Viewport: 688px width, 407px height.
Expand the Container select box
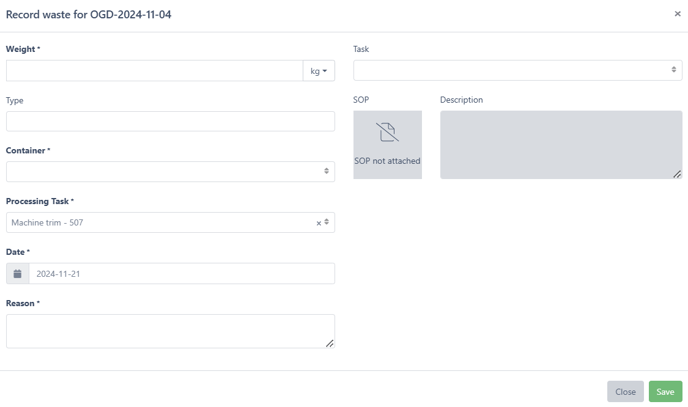pyautogui.click(x=170, y=171)
